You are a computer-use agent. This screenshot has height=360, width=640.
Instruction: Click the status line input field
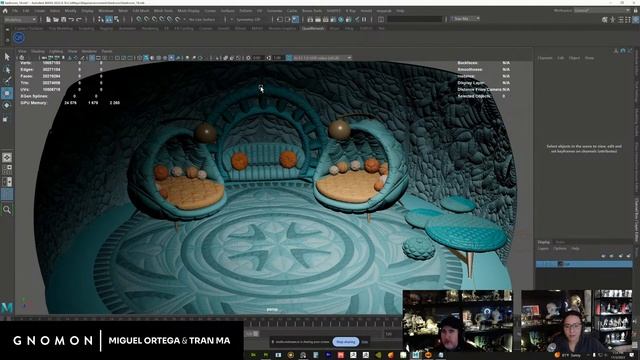coord(415,19)
